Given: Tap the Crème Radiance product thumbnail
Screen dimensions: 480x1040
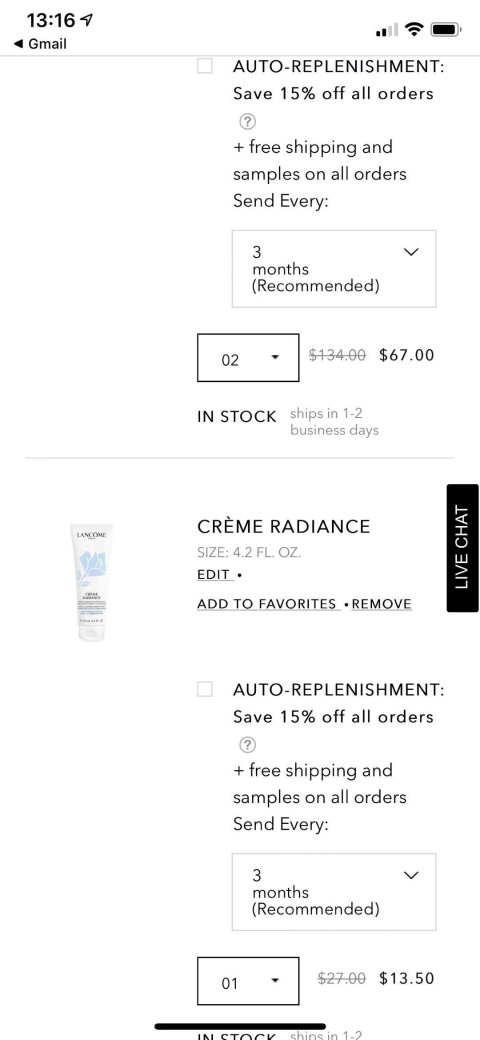Looking at the screenshot, I should 91,582.
